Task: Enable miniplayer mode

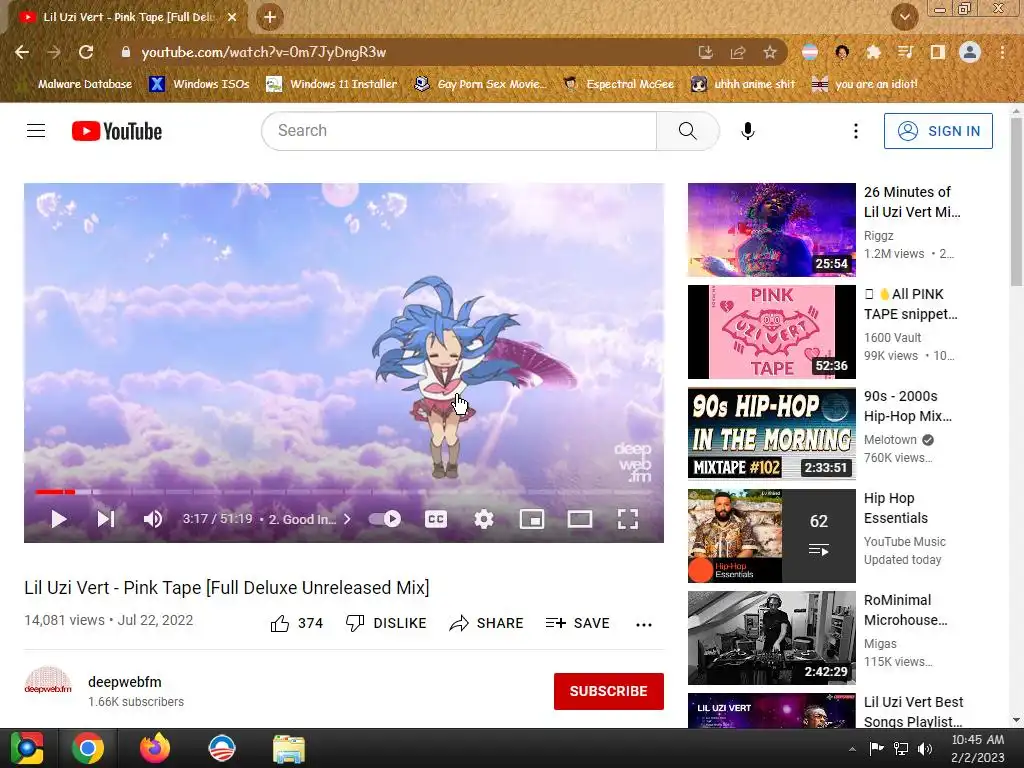Action: click(532, 519)
